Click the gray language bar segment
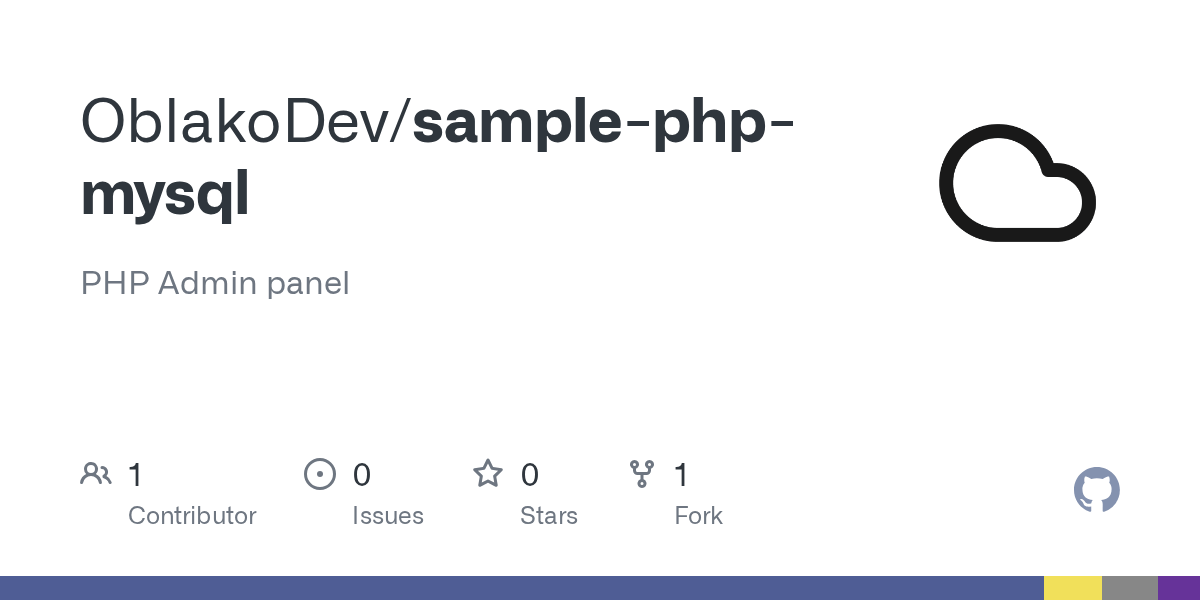 pyautogui.click(x=1130, y=588)
